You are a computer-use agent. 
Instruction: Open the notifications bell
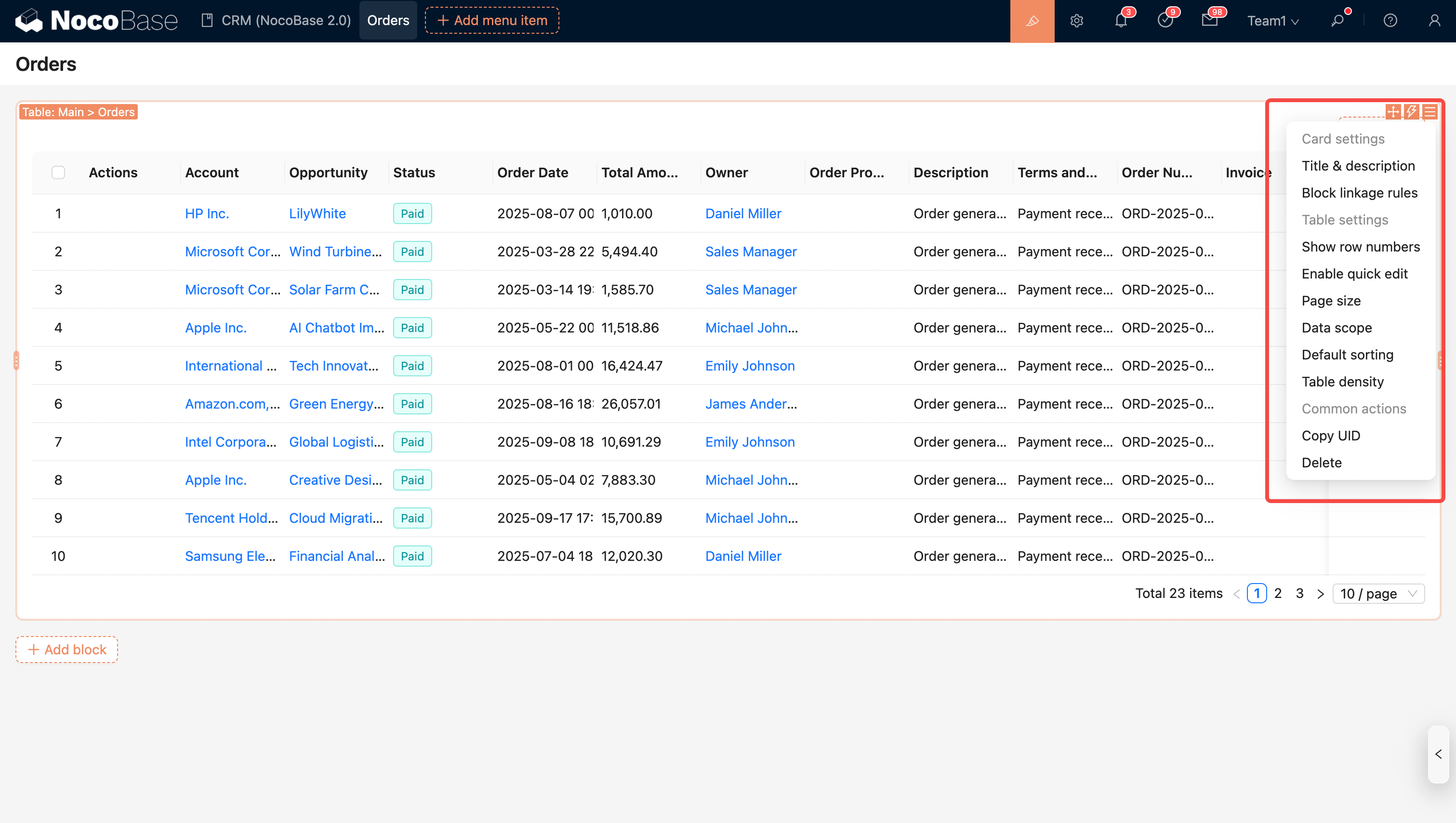[x=1121, y=21]
